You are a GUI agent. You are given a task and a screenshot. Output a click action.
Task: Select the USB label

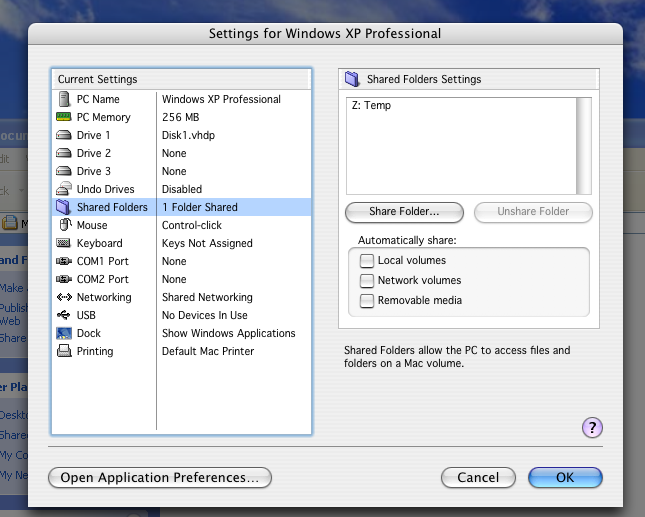coord(86,315)
